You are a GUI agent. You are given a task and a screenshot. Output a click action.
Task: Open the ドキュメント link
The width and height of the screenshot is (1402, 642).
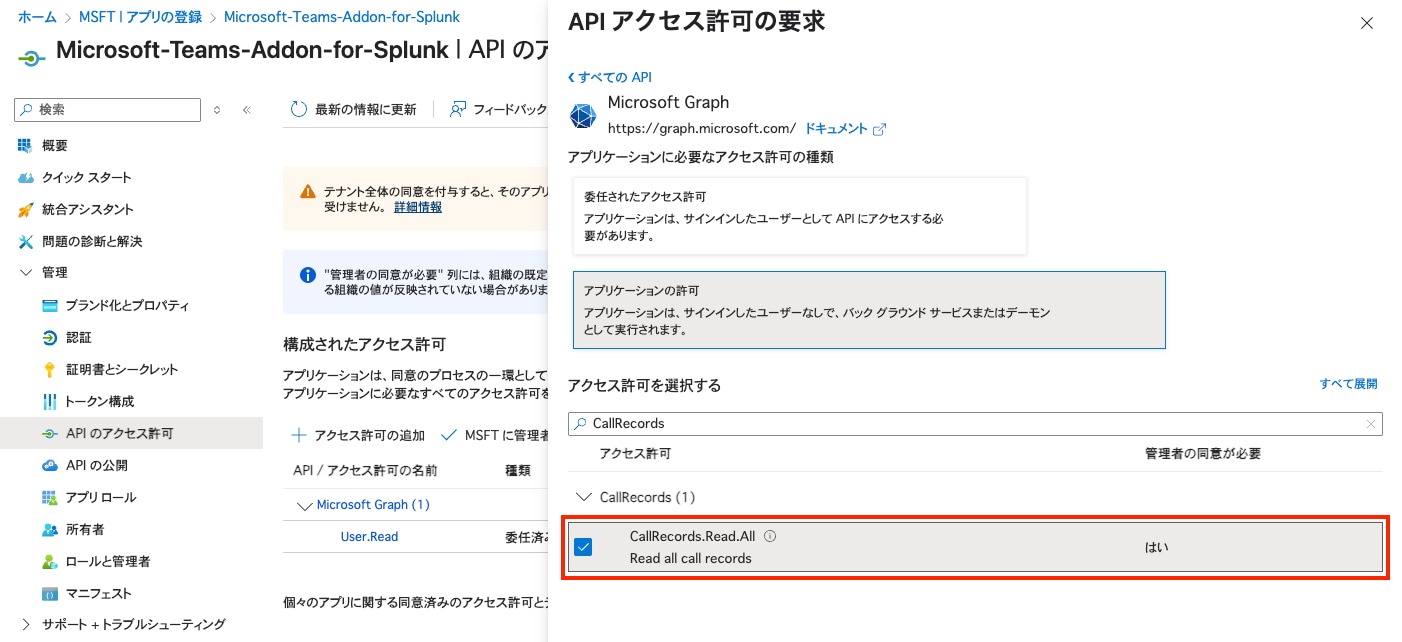point(836,129)
